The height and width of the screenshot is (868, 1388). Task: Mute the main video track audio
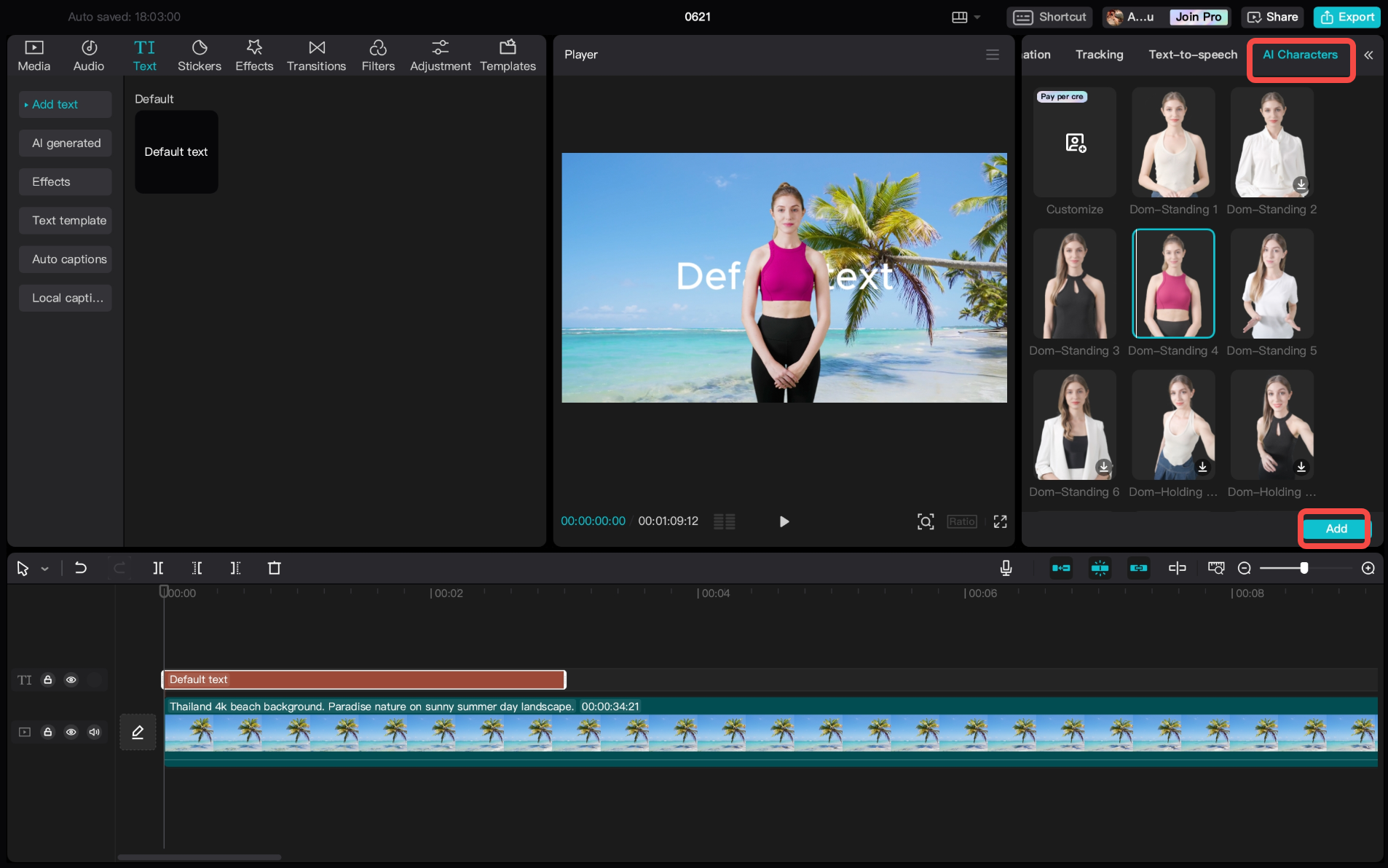click(x=94, y=732)
